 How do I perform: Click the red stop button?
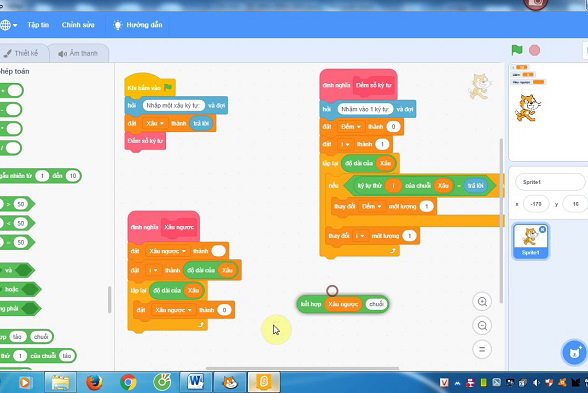(x=534, y=50)
